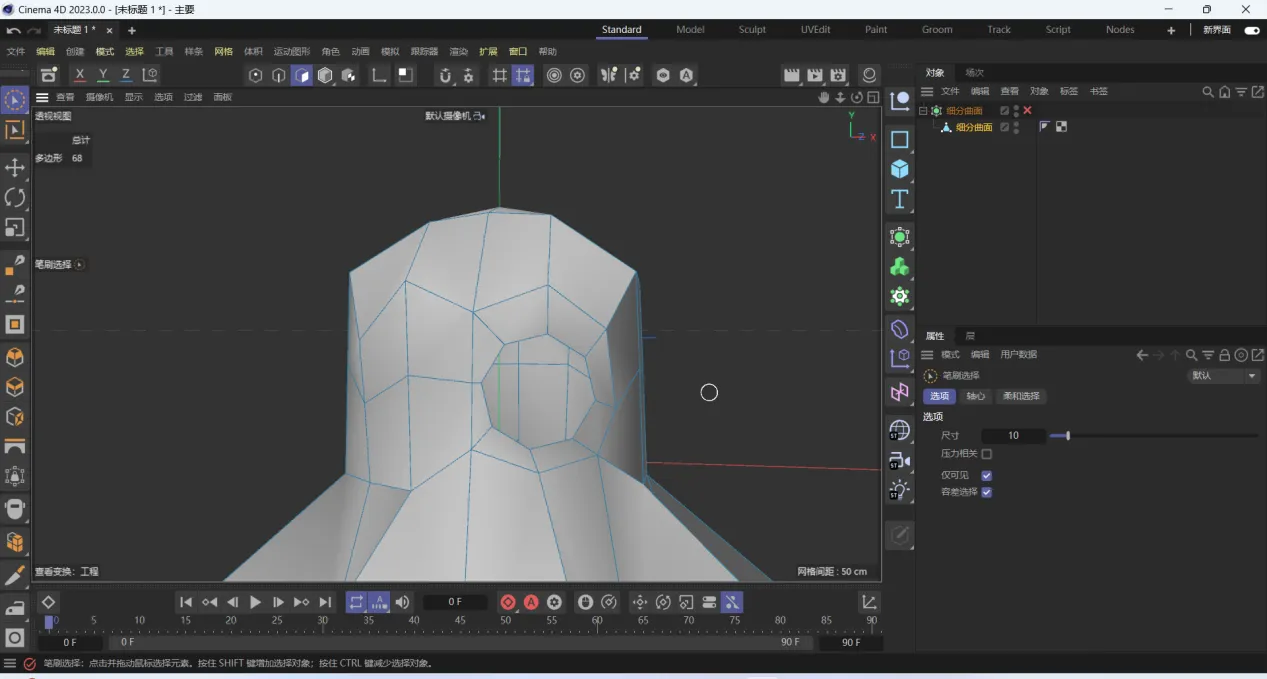Click the X axis lock icon
The width and height of the screenshot is (1267, 679).
pyautogui.click(x=80, y=75)
